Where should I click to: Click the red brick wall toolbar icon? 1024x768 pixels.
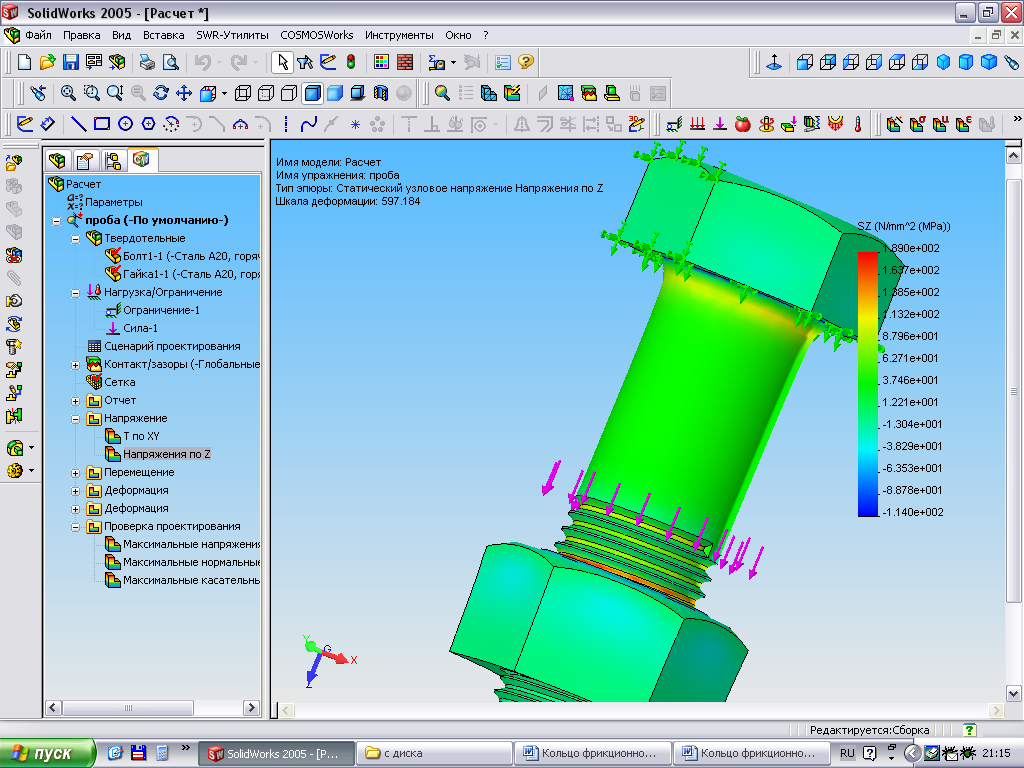point(405,62)
